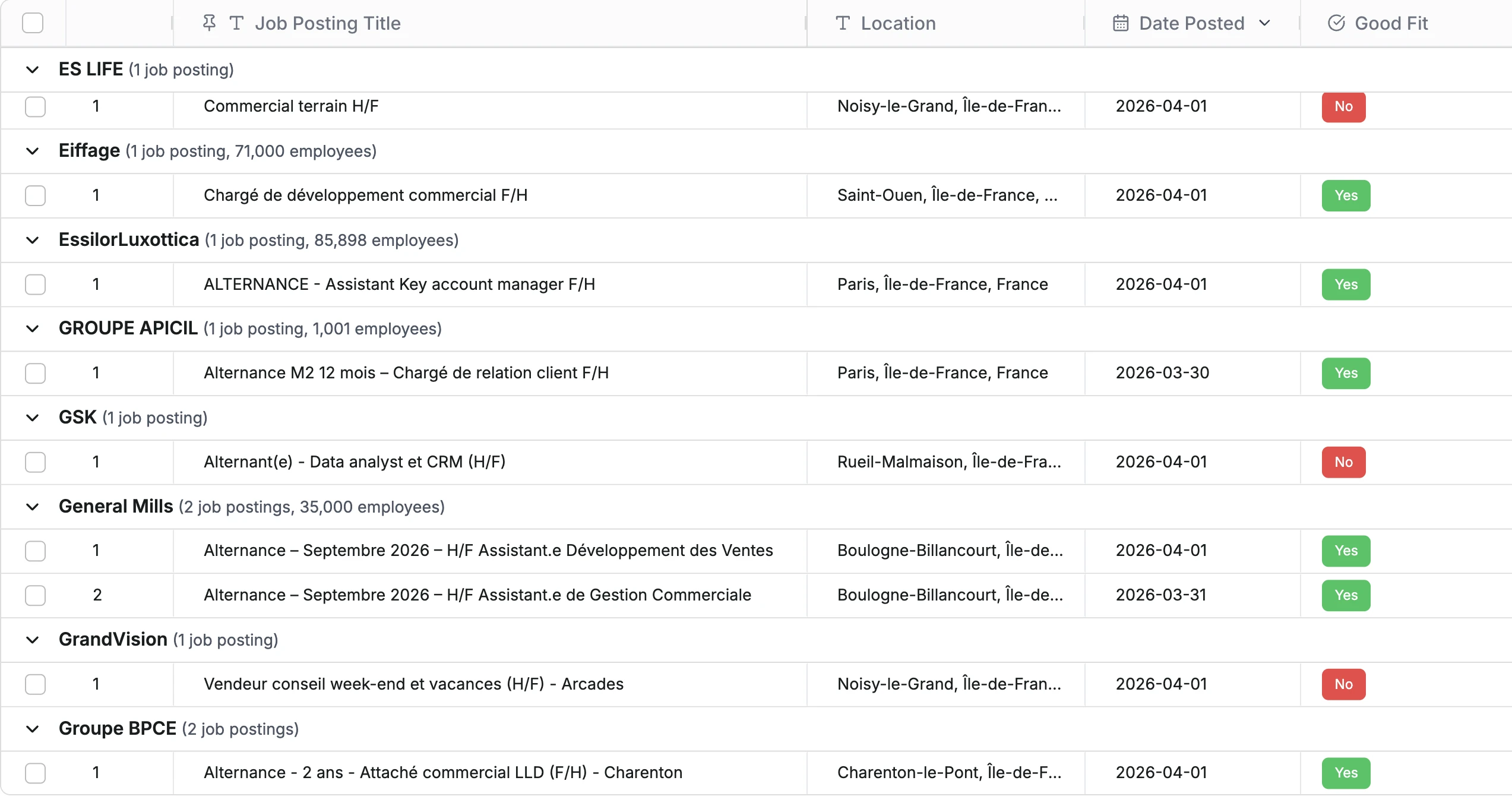Click the checkmark circle icon in Good Fit header

click(1336, 23)
